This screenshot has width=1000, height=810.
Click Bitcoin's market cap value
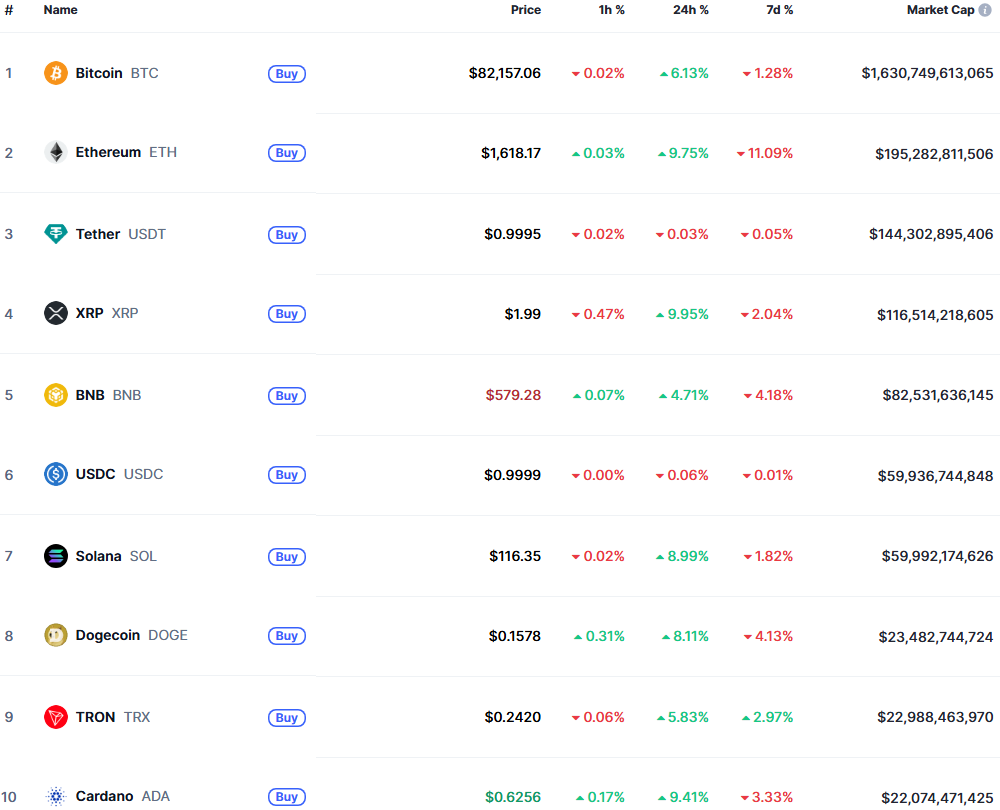coord(927,73)
